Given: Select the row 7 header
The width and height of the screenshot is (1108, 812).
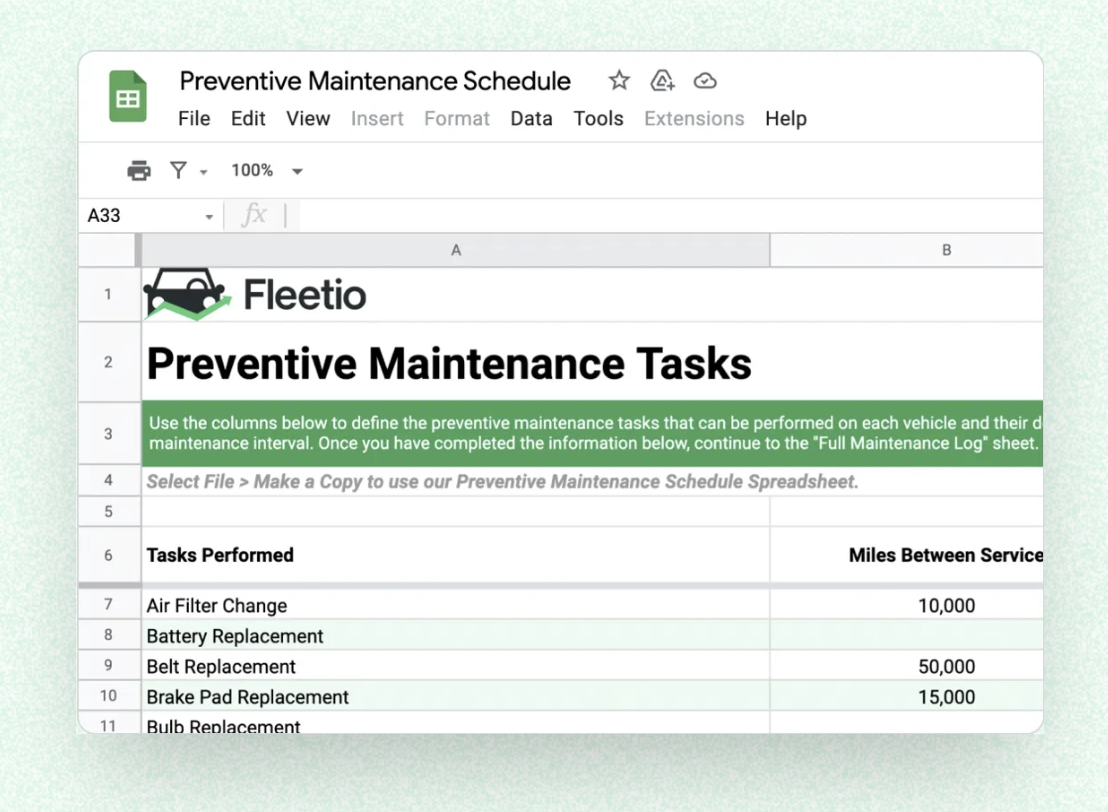Looking at the screenshot, I should click(x=109, y=605).
